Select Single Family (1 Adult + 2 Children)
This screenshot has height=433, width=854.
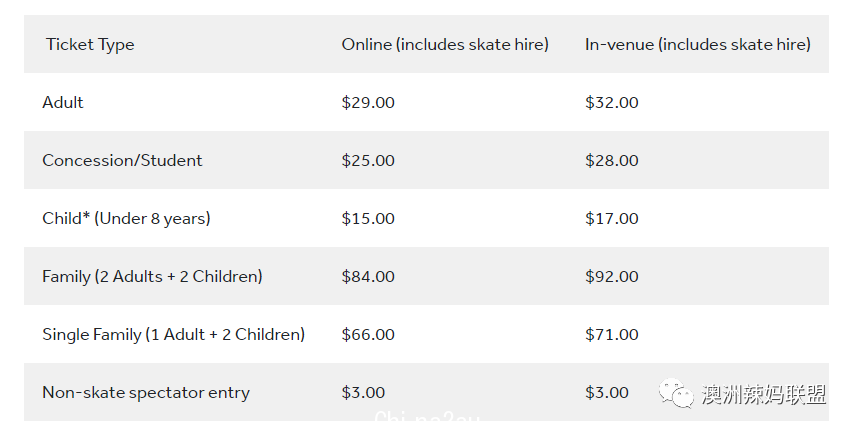pyautogui.click(x=174, y=334)
